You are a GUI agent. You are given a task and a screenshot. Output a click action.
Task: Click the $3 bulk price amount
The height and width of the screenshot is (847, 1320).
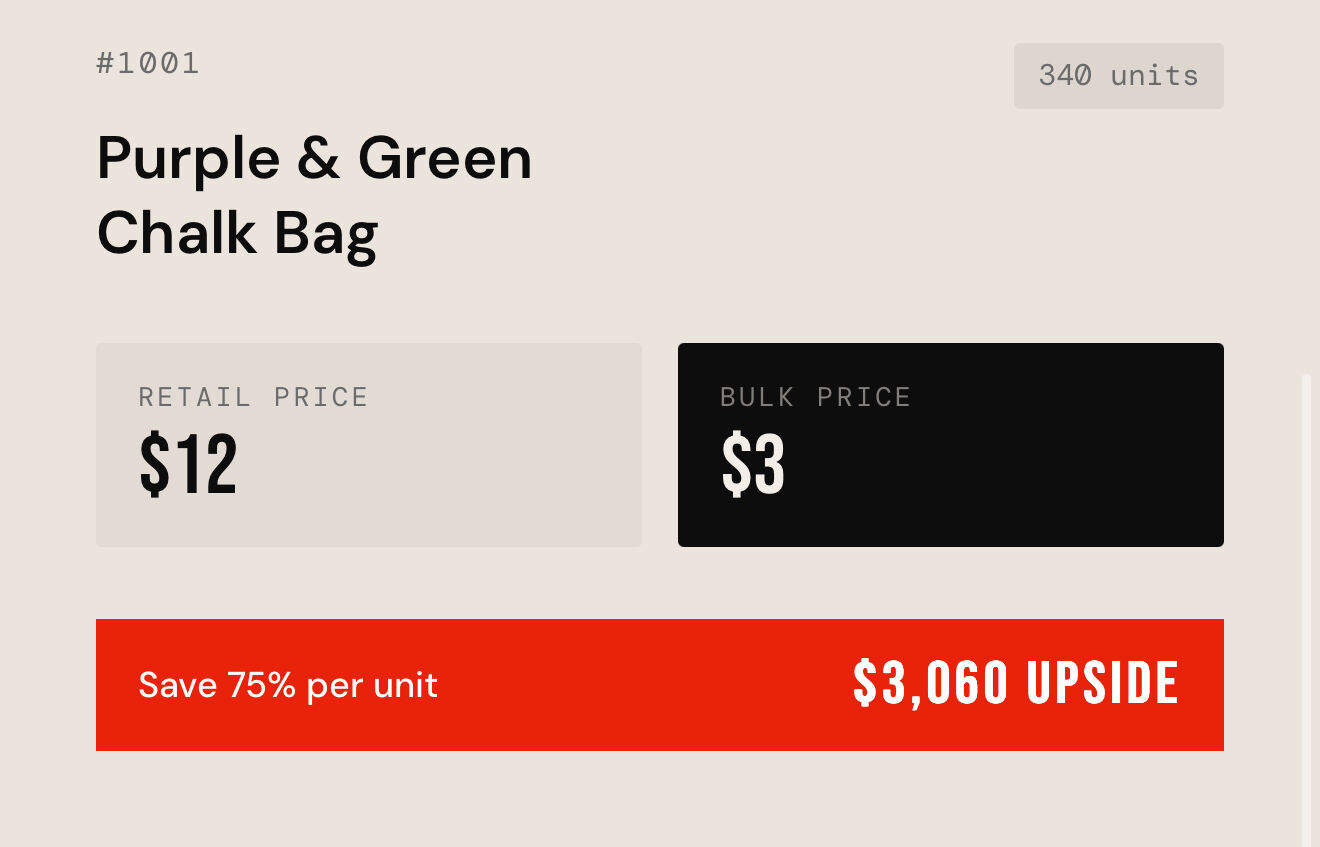point(753,465)
